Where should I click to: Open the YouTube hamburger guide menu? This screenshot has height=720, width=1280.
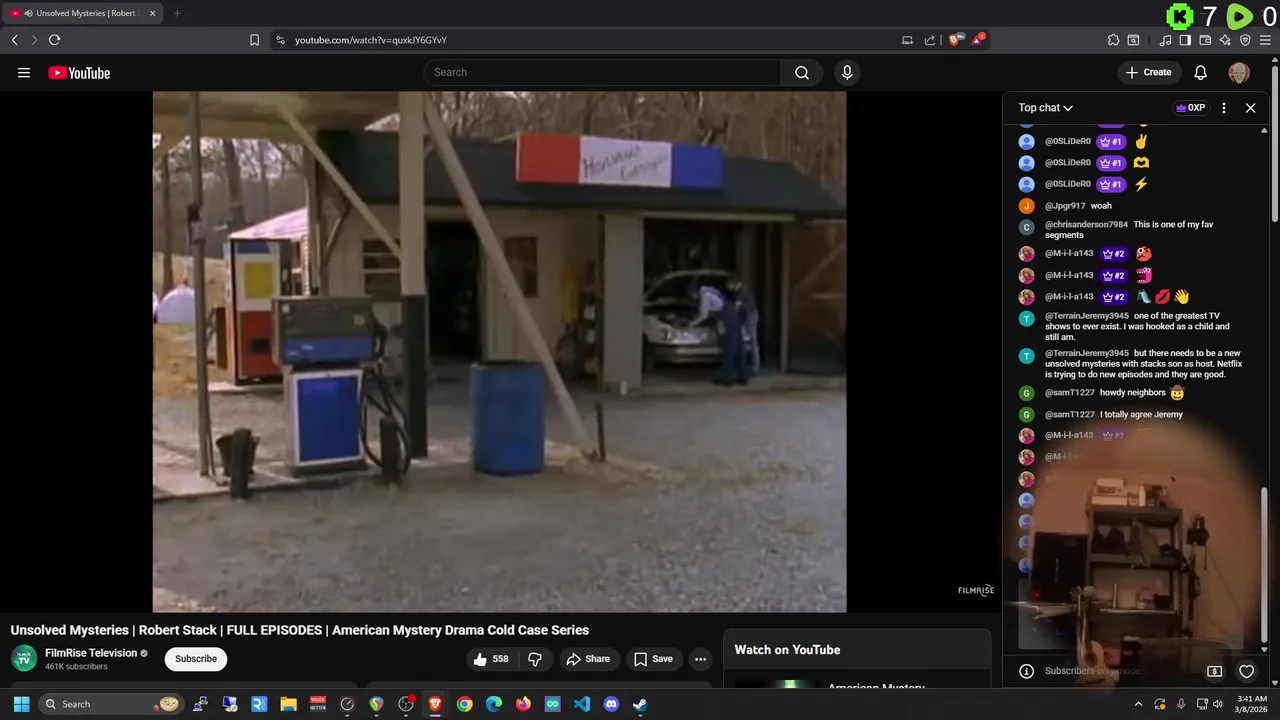24,72
